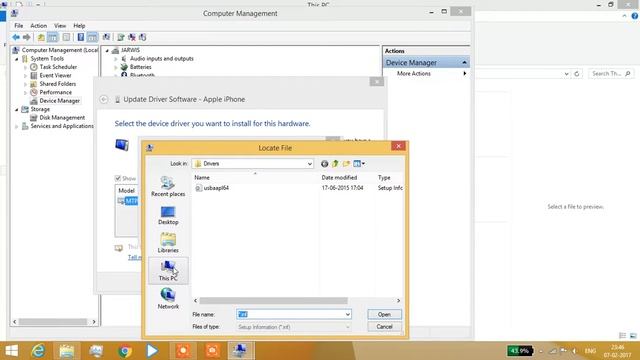Select Network in Locate File sidebar
The image size is (640, 360).
(x=168, y=299)
